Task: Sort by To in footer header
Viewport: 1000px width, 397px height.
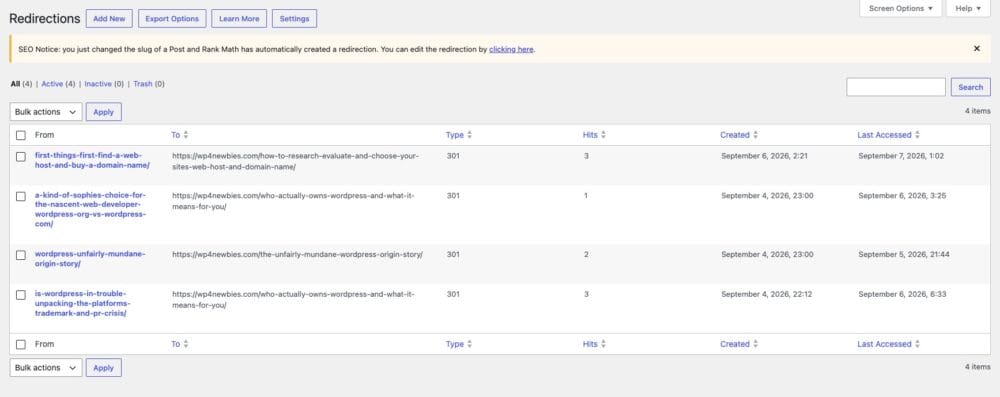Action: 180,344
